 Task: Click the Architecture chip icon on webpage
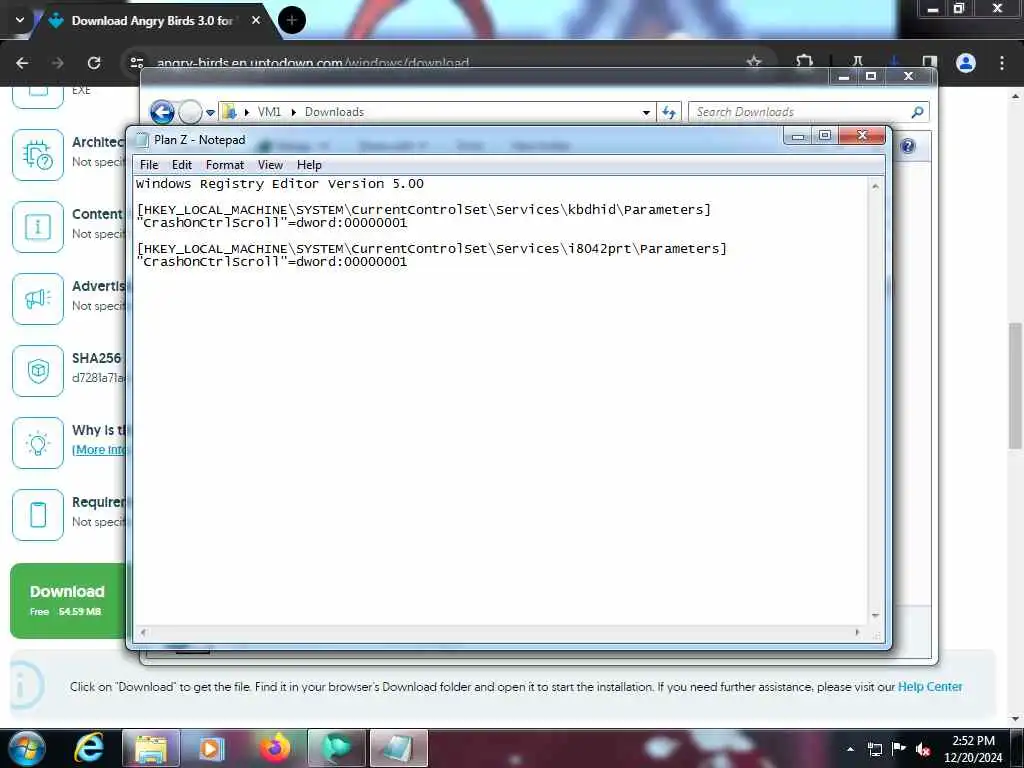pyautogui.click(x=38, y=155)
